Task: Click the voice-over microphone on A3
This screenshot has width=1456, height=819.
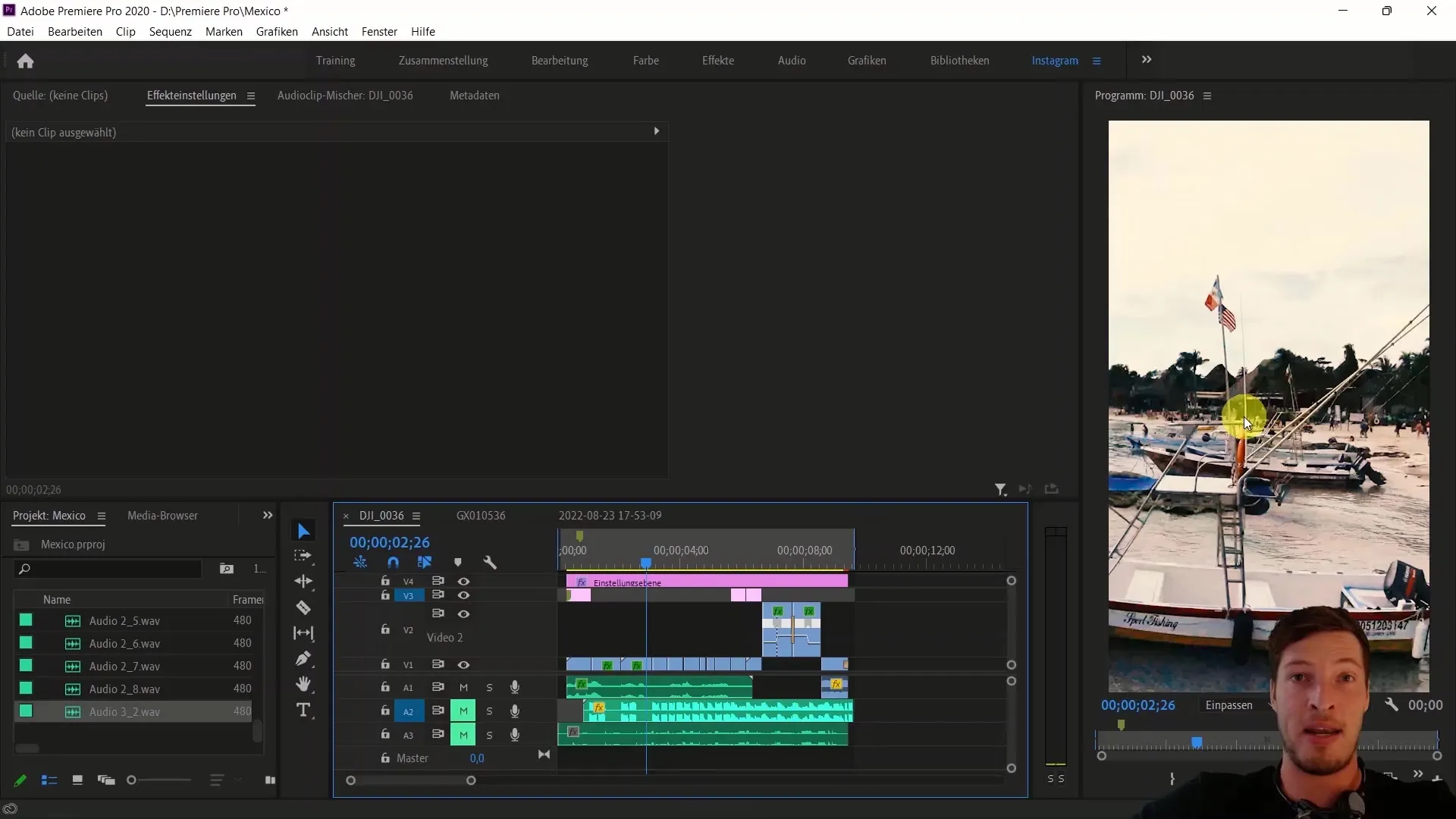Action: click(515, 735)
